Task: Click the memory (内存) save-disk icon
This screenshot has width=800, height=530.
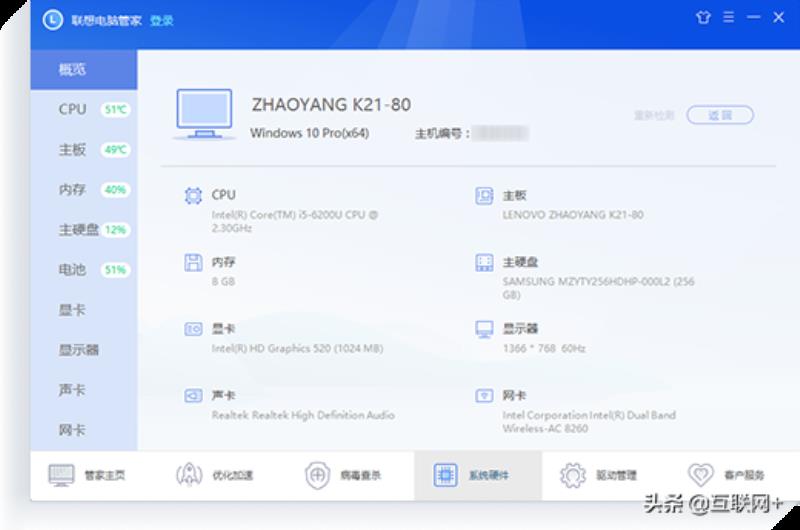Action: tap(193, 263)
